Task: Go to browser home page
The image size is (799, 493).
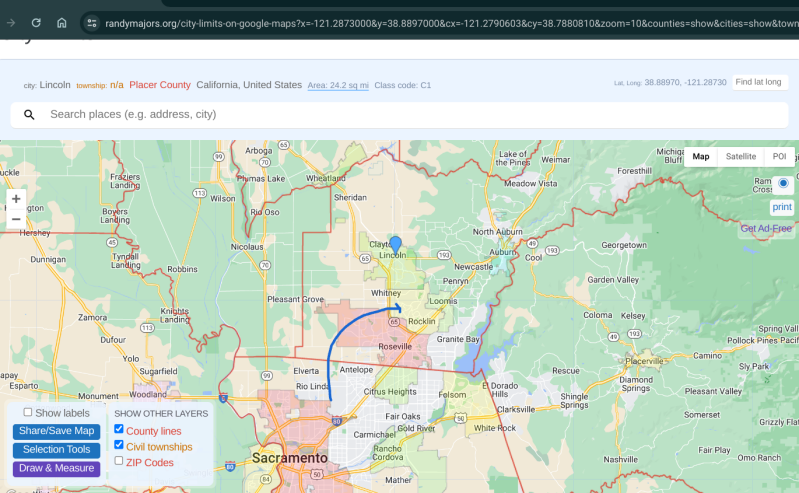Action: point(62,23)
